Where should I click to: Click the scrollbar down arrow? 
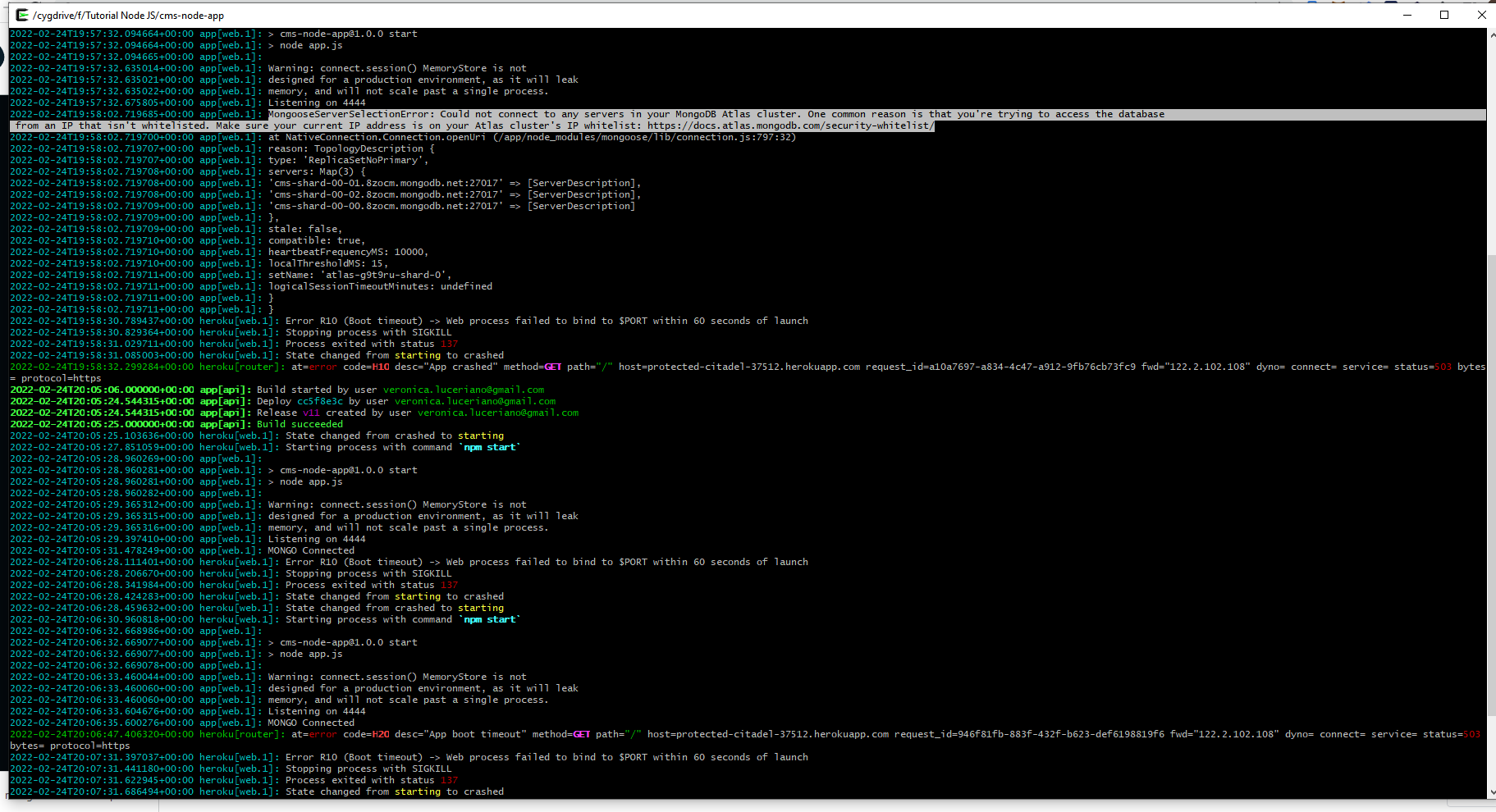tap(1491, 792)
